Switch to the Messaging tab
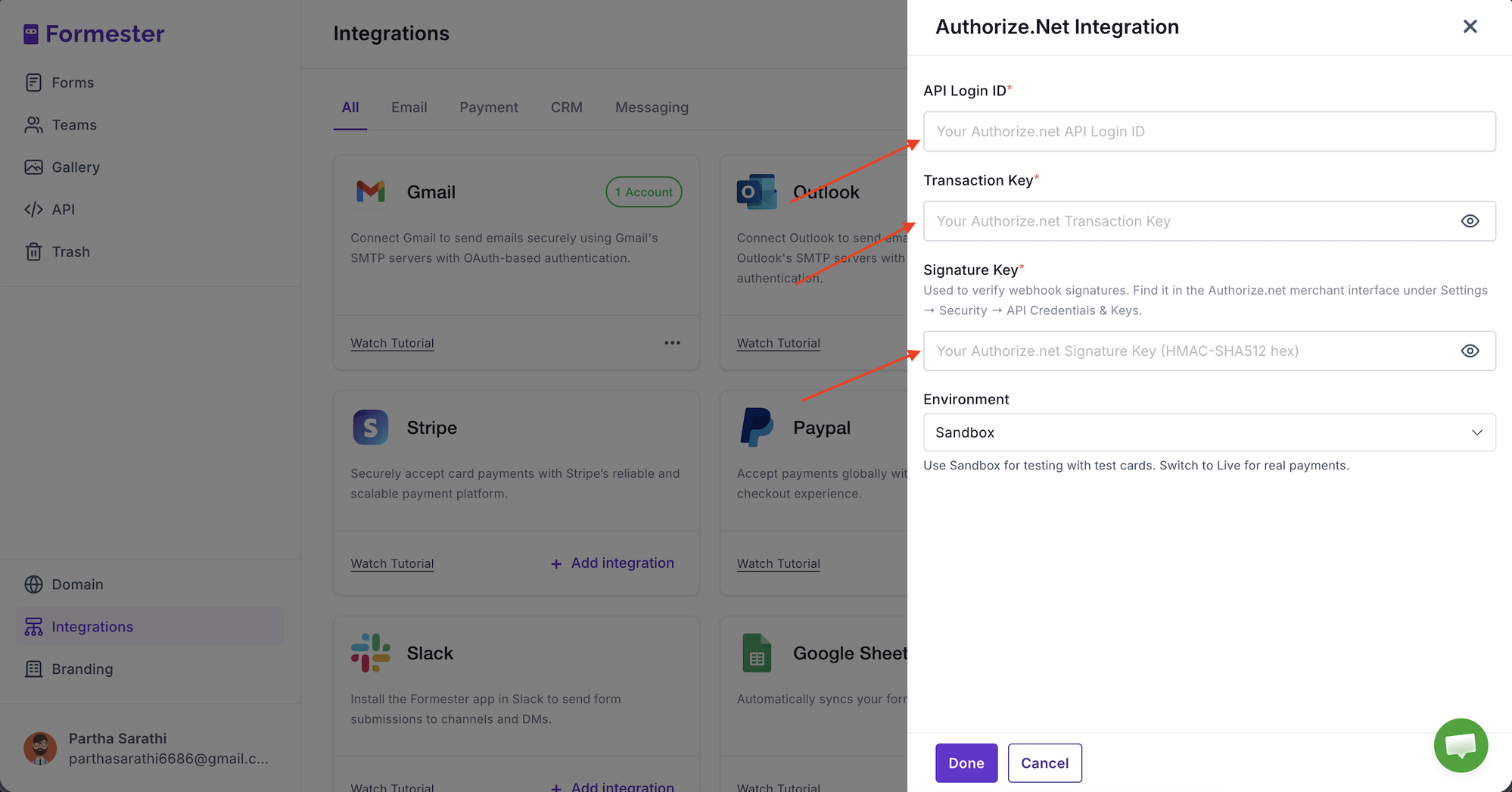 click(x=652, y=108)
